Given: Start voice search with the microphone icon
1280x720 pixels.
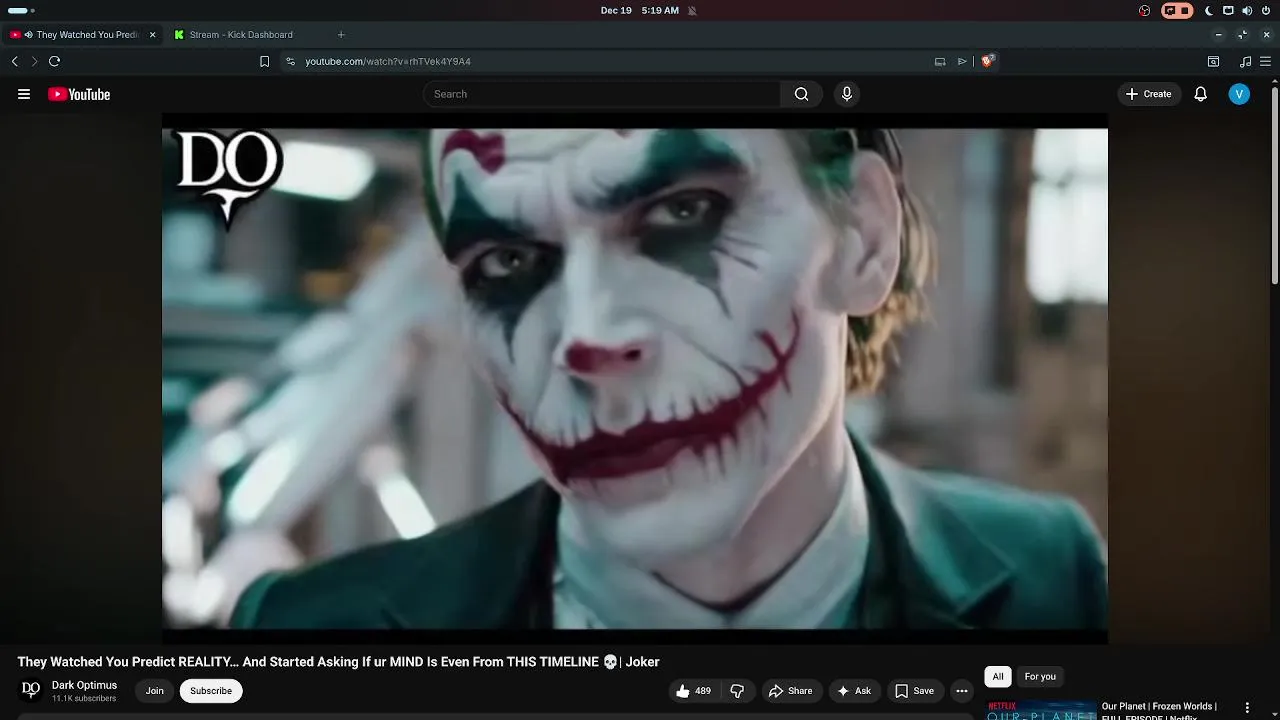Looking at the screenshot, I should (847, 94).
